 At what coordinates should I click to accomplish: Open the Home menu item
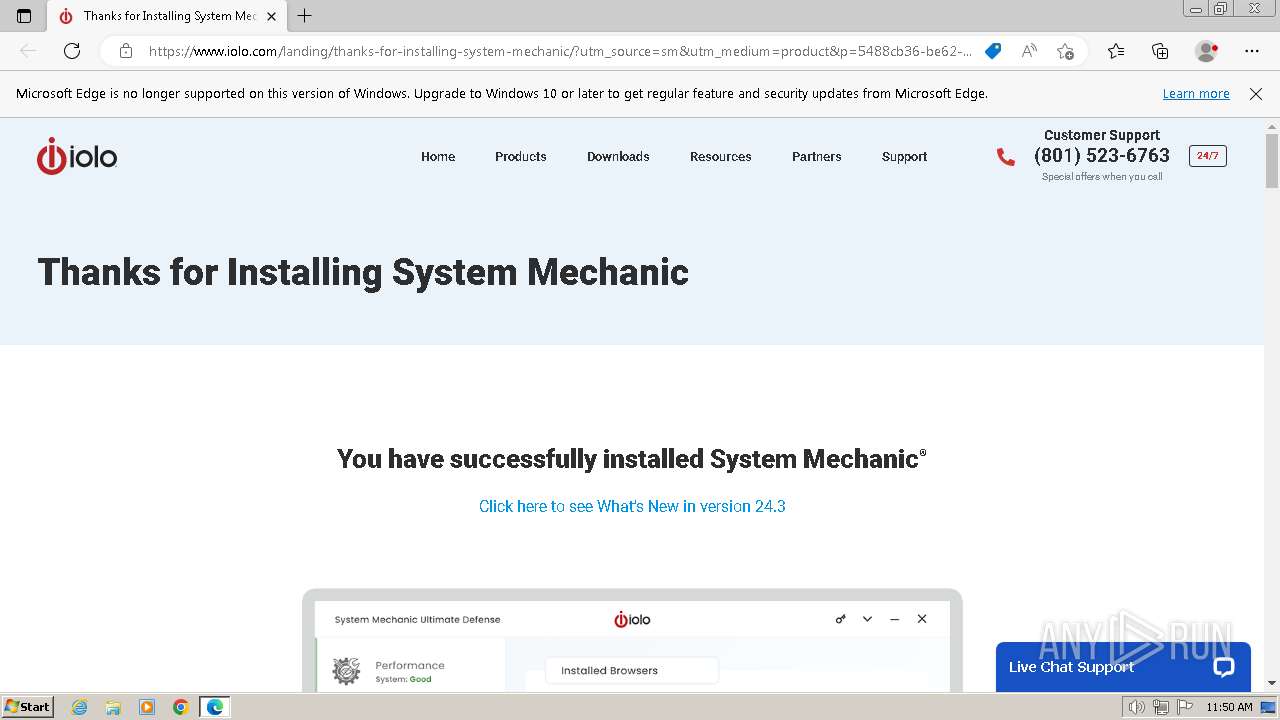pos(438,157)
